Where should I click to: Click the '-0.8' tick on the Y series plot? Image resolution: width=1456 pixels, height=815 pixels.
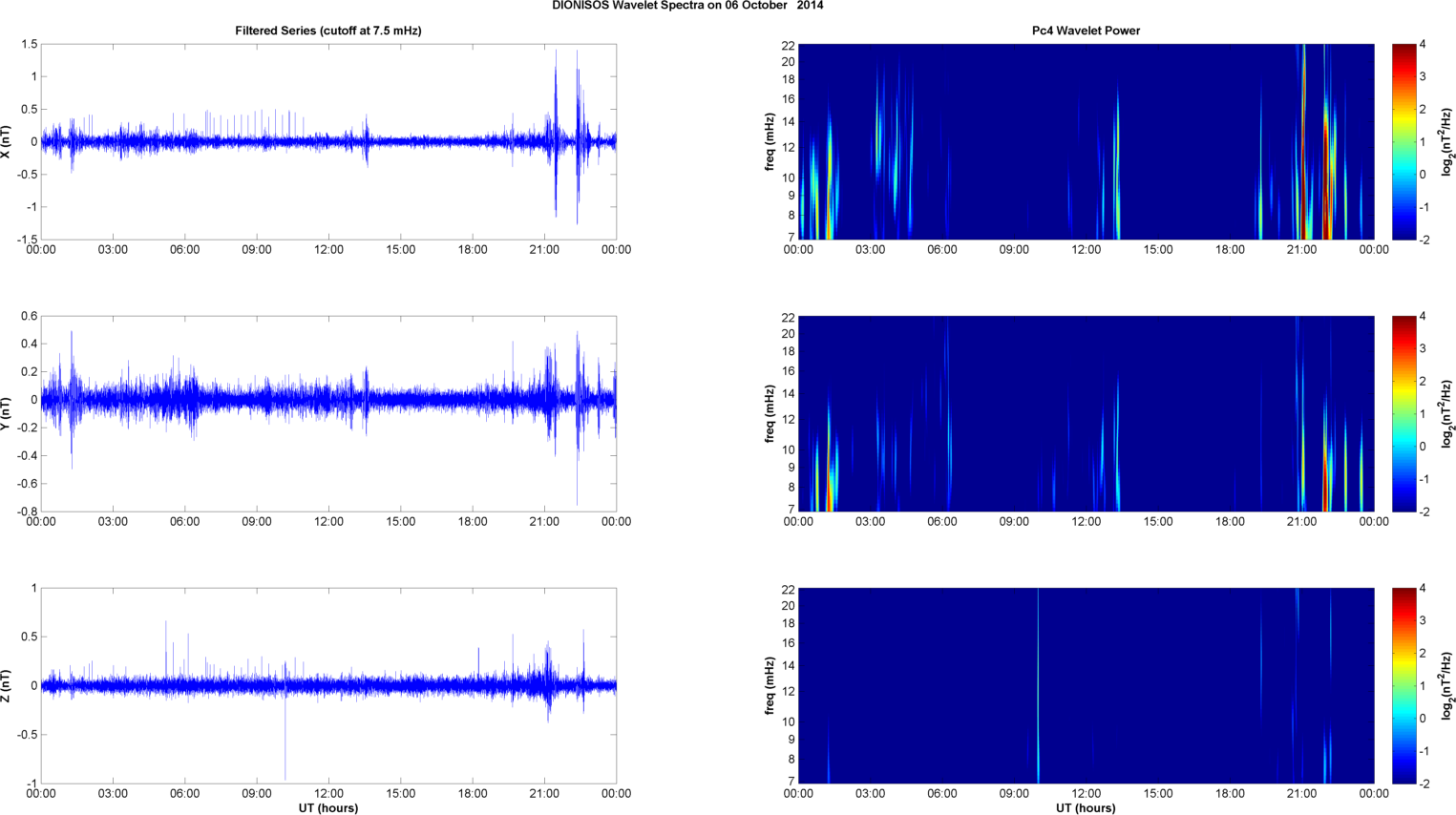pyautogui.click(x=27, y=512)
